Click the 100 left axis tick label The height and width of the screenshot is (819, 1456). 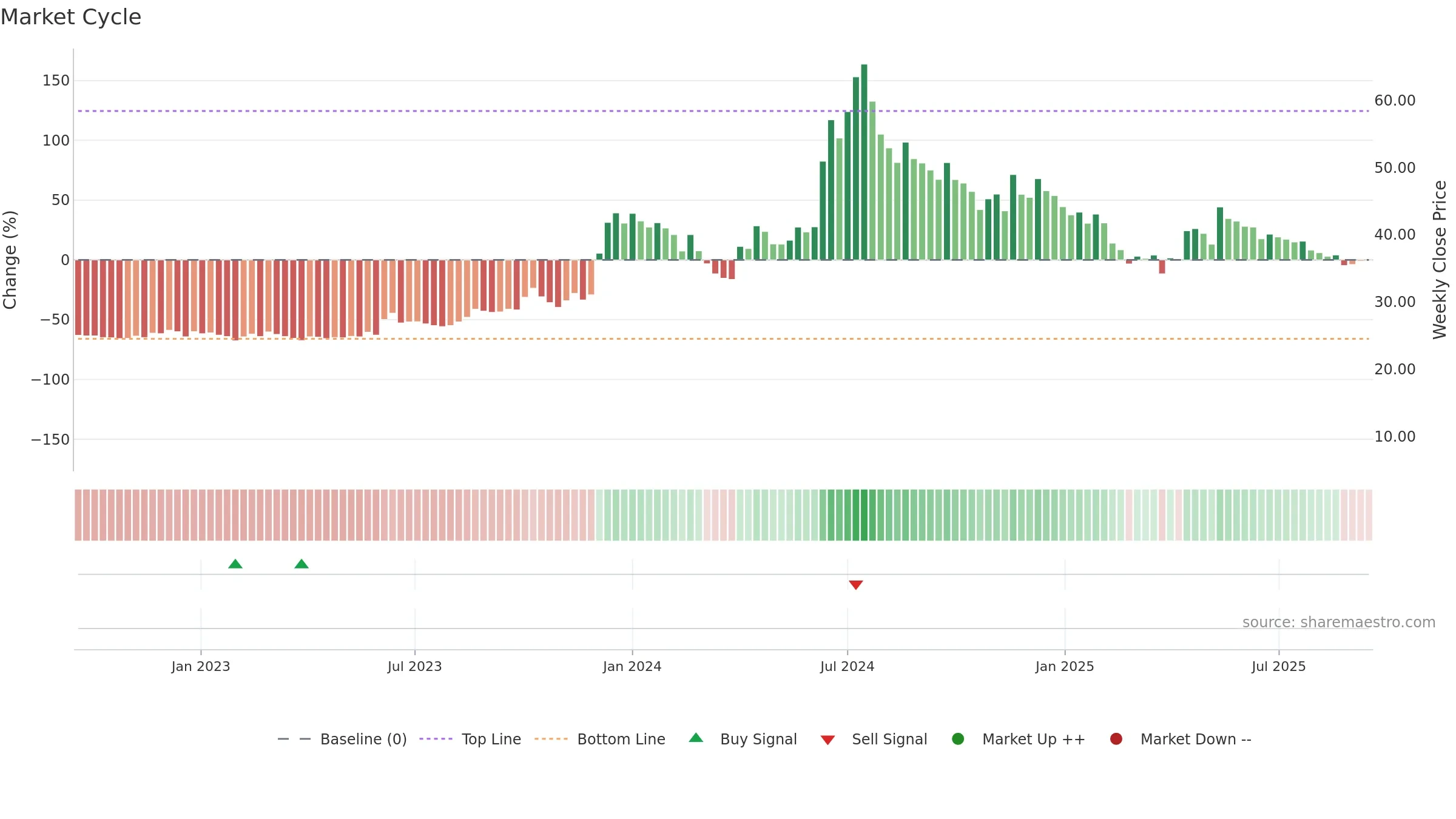pyautogui.click(x=56, y=141)
